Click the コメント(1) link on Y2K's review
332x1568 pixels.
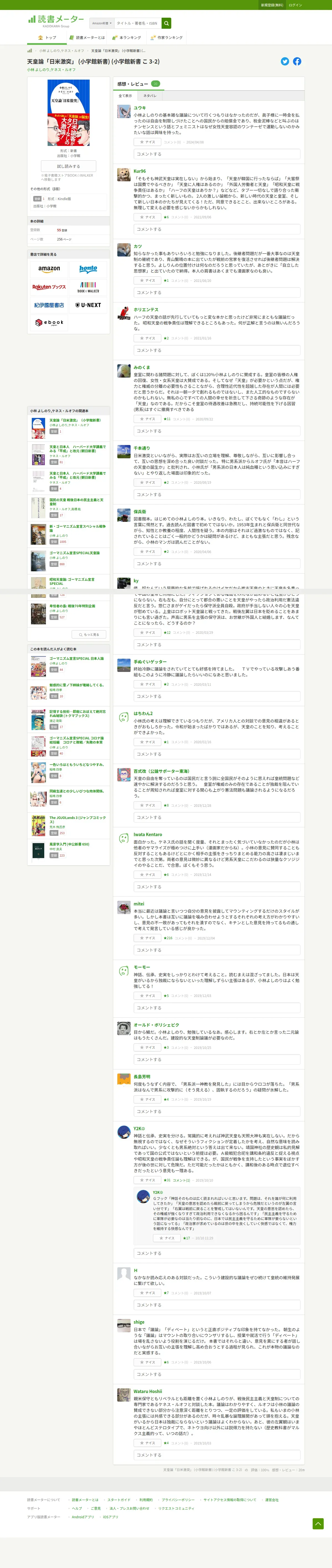click(x=181, y=1180)
